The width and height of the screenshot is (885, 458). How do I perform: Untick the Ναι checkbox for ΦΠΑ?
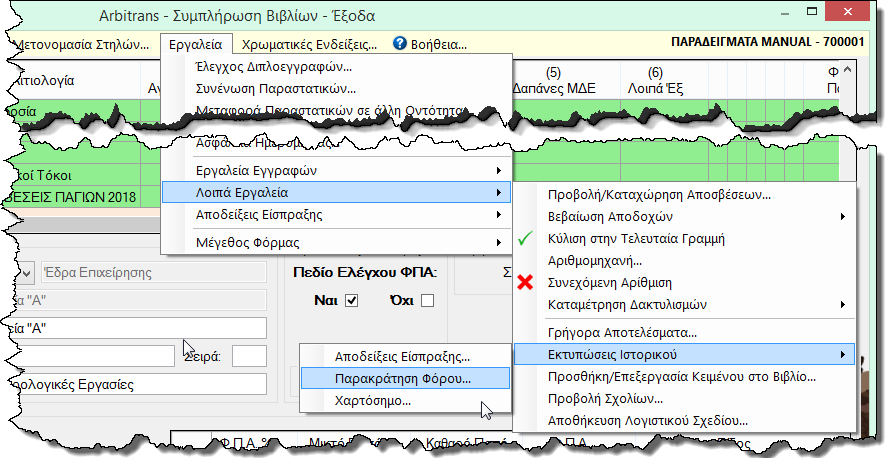(x=352, y=300)
